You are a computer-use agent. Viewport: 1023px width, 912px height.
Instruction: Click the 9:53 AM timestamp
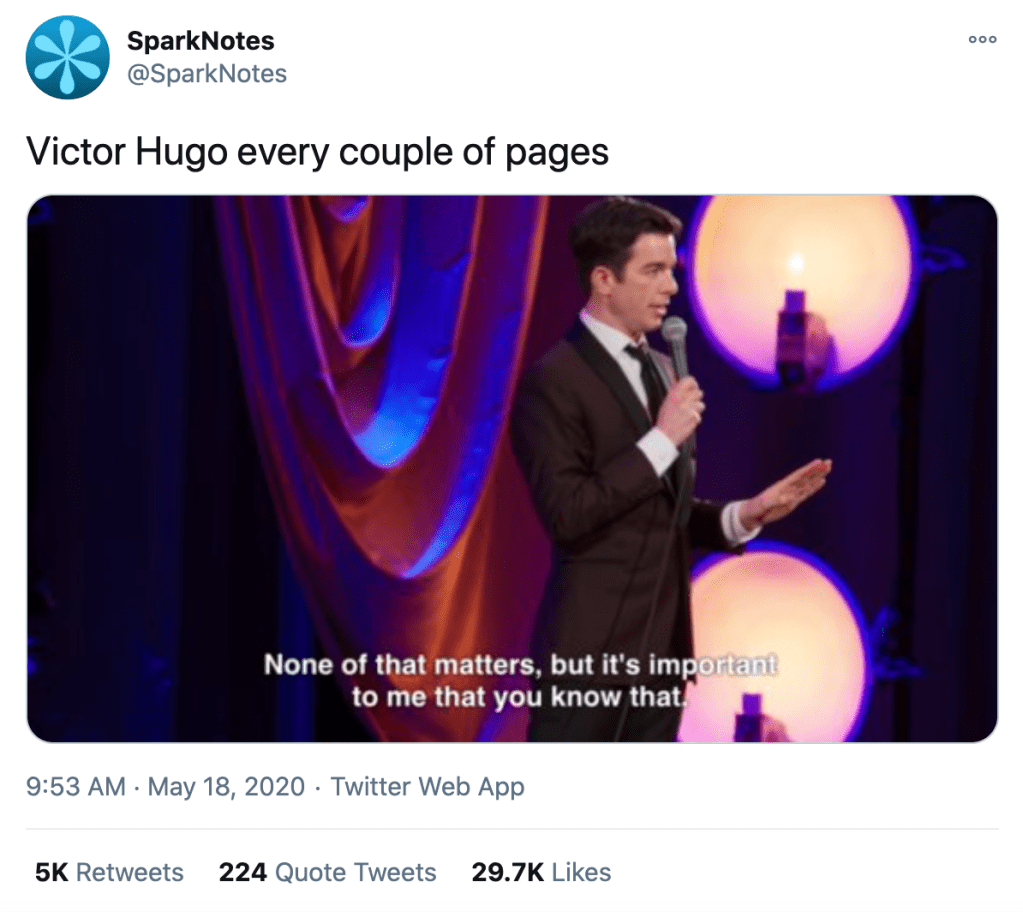click(76, 787)
